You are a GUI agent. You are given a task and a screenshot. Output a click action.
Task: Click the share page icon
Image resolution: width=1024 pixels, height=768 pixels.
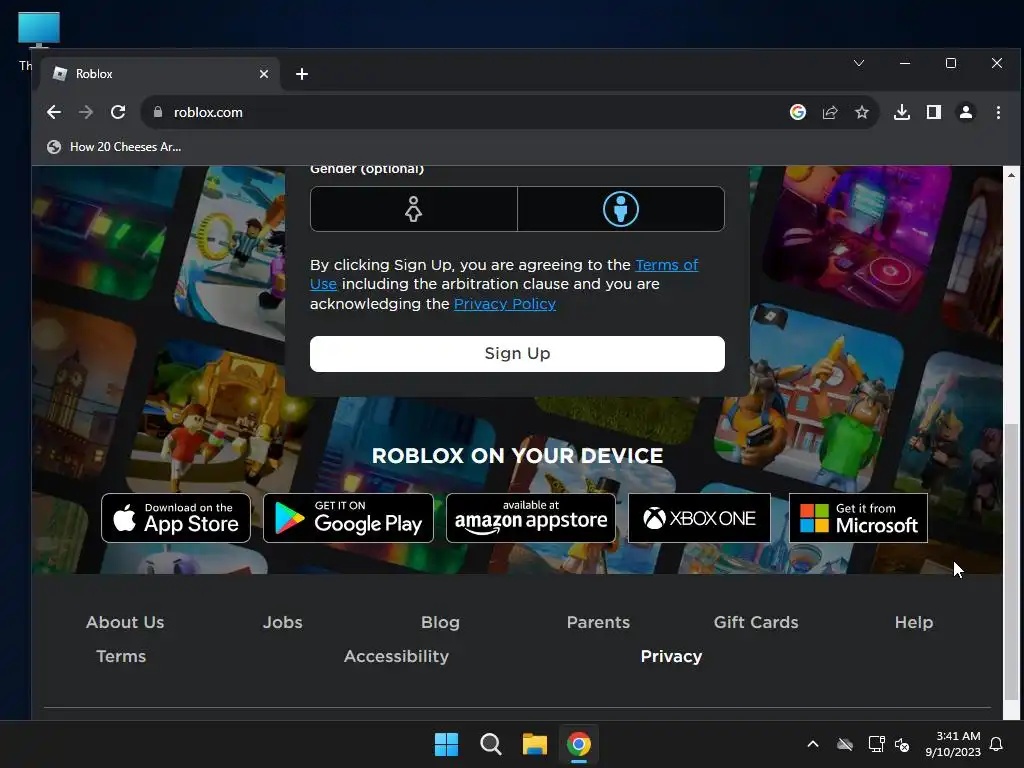coord(830,112)
